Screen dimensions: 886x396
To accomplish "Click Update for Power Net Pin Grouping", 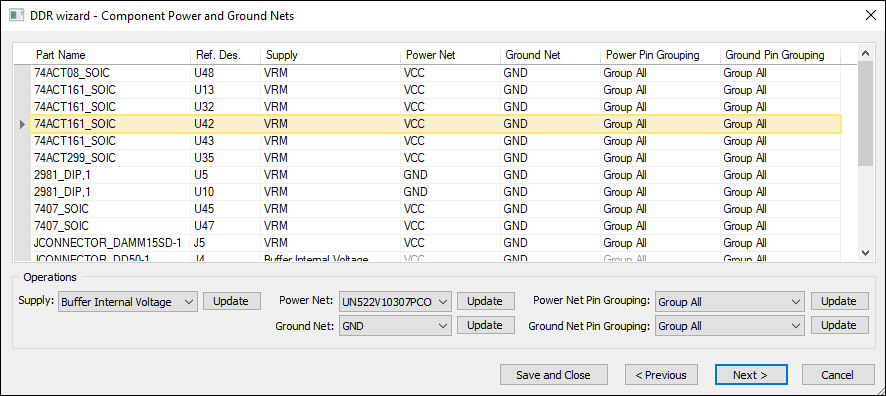I will 840,301.
